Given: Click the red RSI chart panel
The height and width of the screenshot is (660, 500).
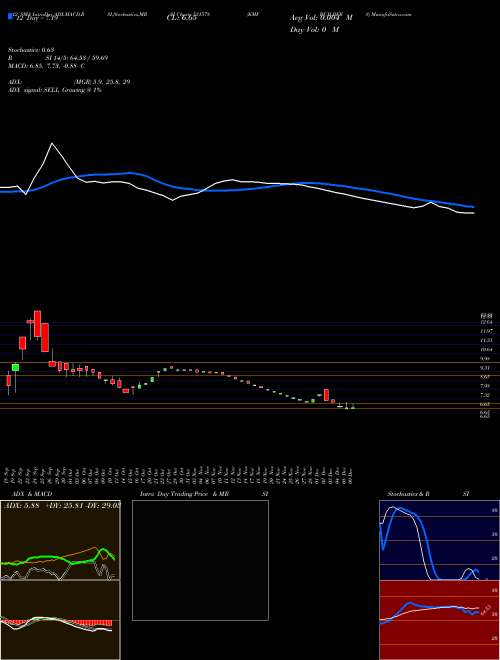Looking at the screenshot, I should coord(439,620).
